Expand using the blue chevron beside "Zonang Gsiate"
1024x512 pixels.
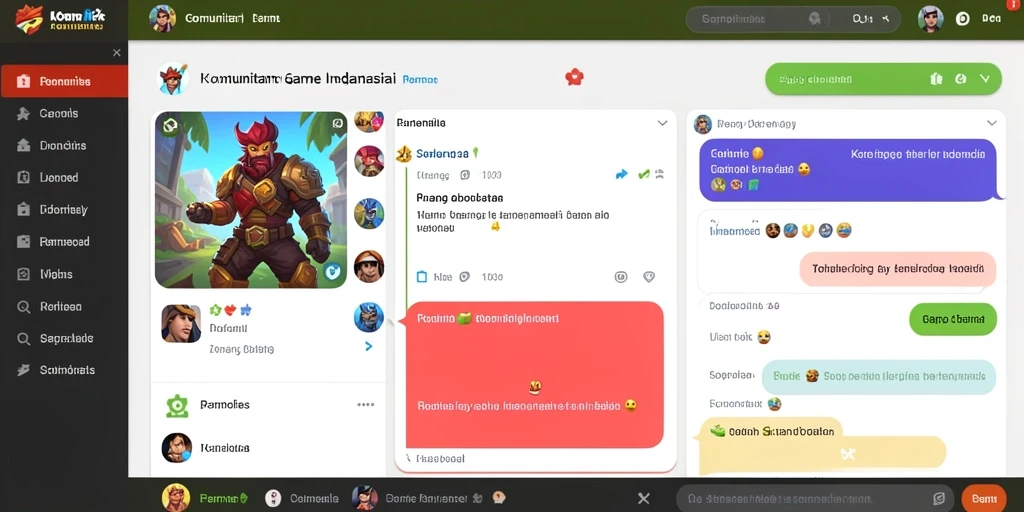tap(368, 346)
